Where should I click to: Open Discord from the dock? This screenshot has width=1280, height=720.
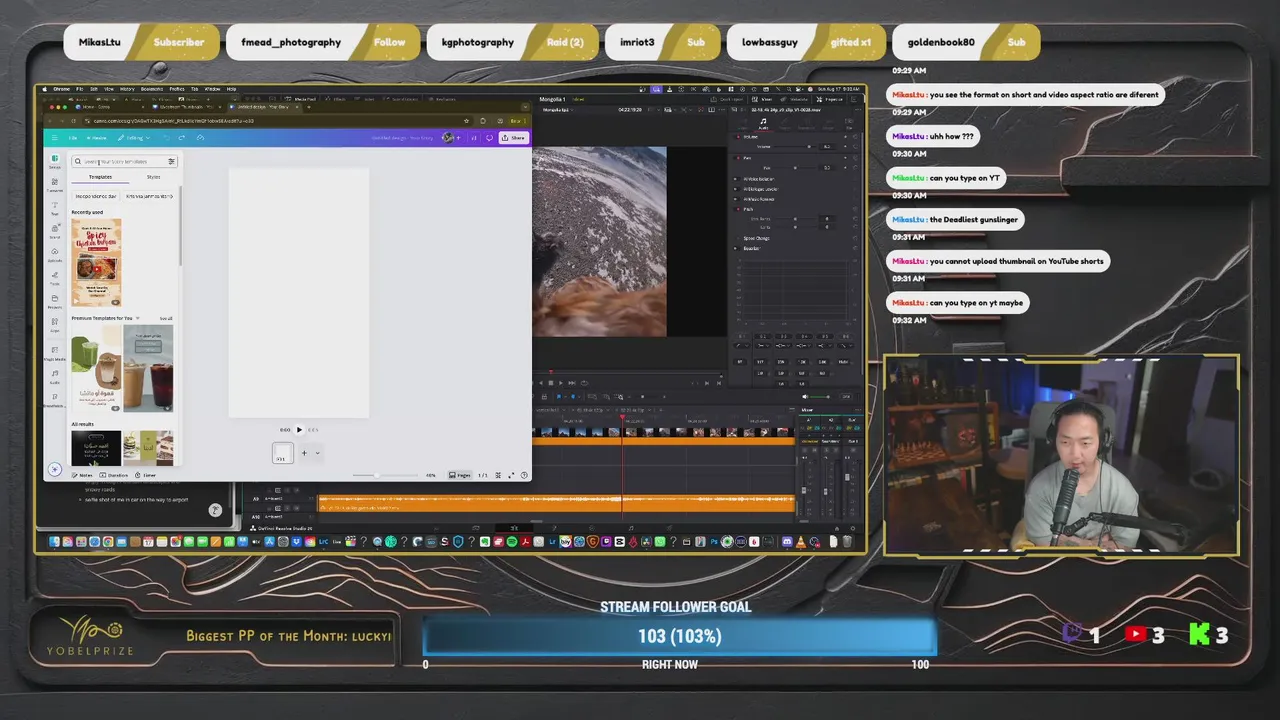point(787,541)
